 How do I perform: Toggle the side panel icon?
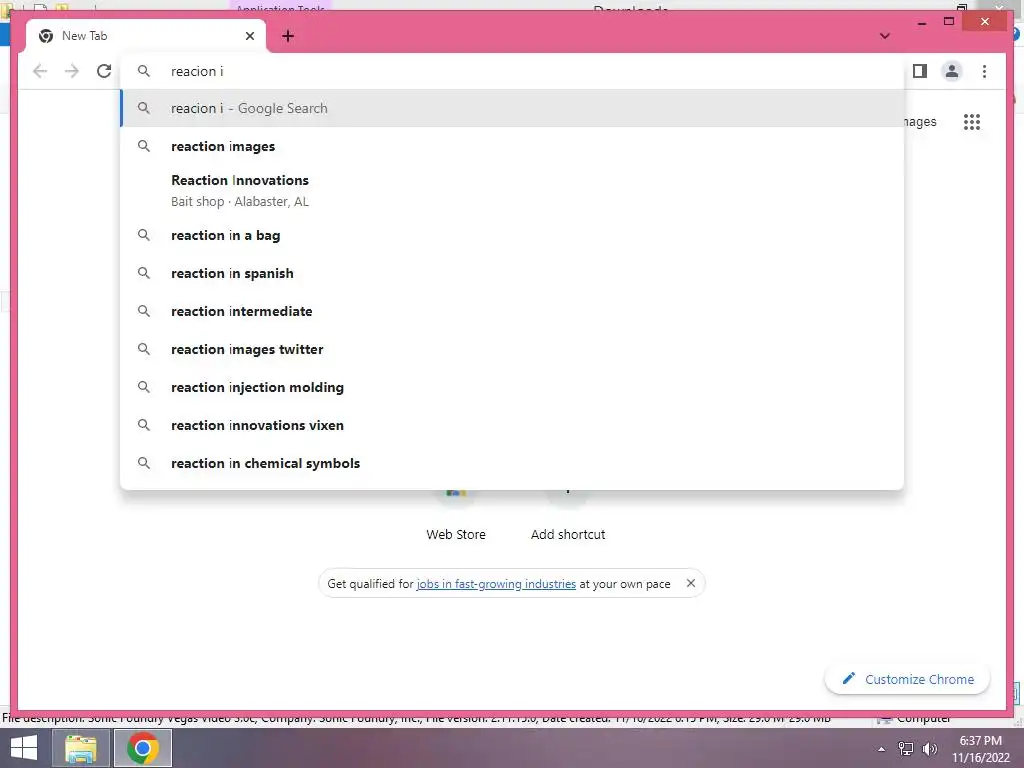(920, 71)
